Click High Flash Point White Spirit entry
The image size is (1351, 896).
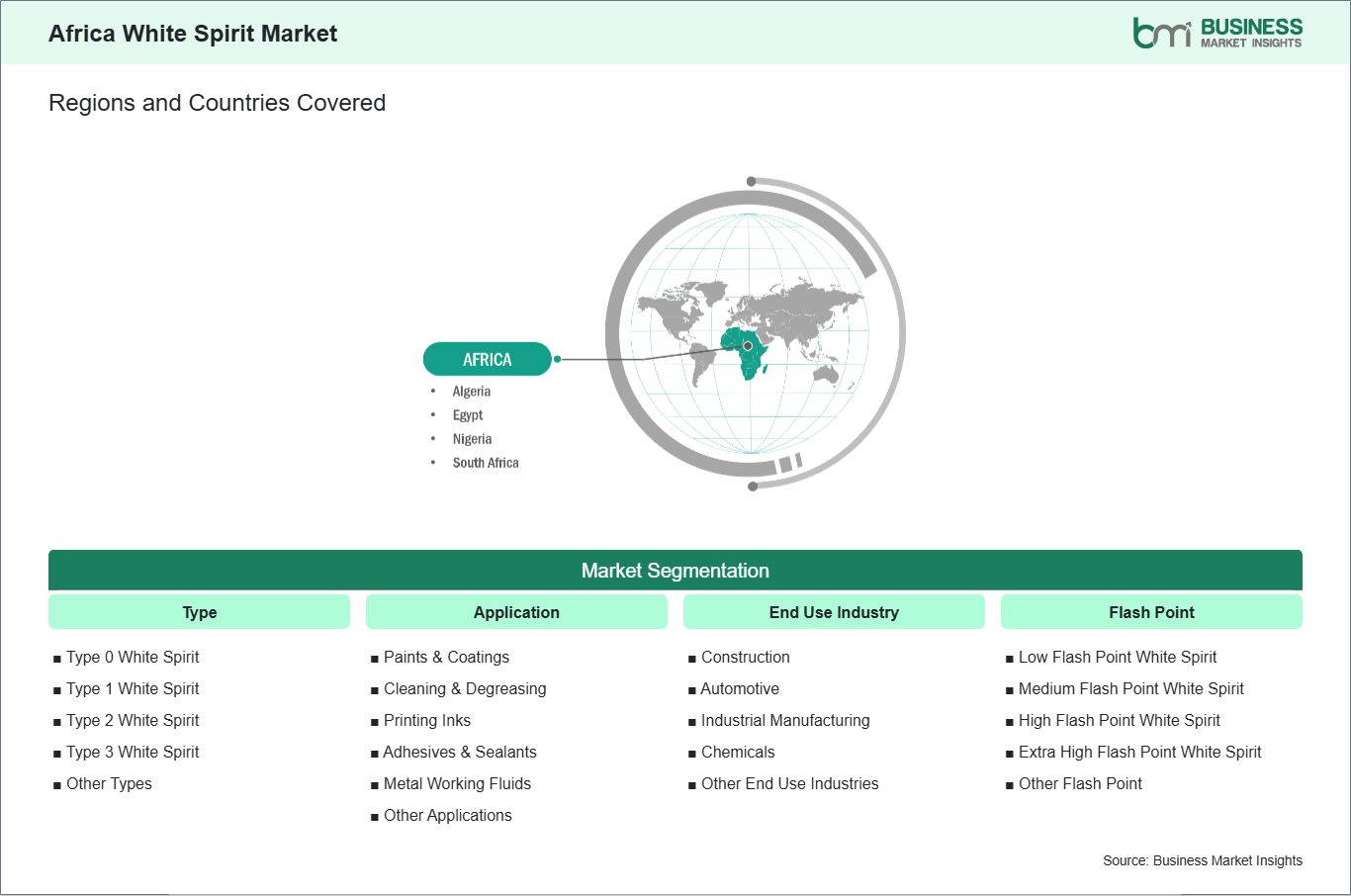point(1120,720)
